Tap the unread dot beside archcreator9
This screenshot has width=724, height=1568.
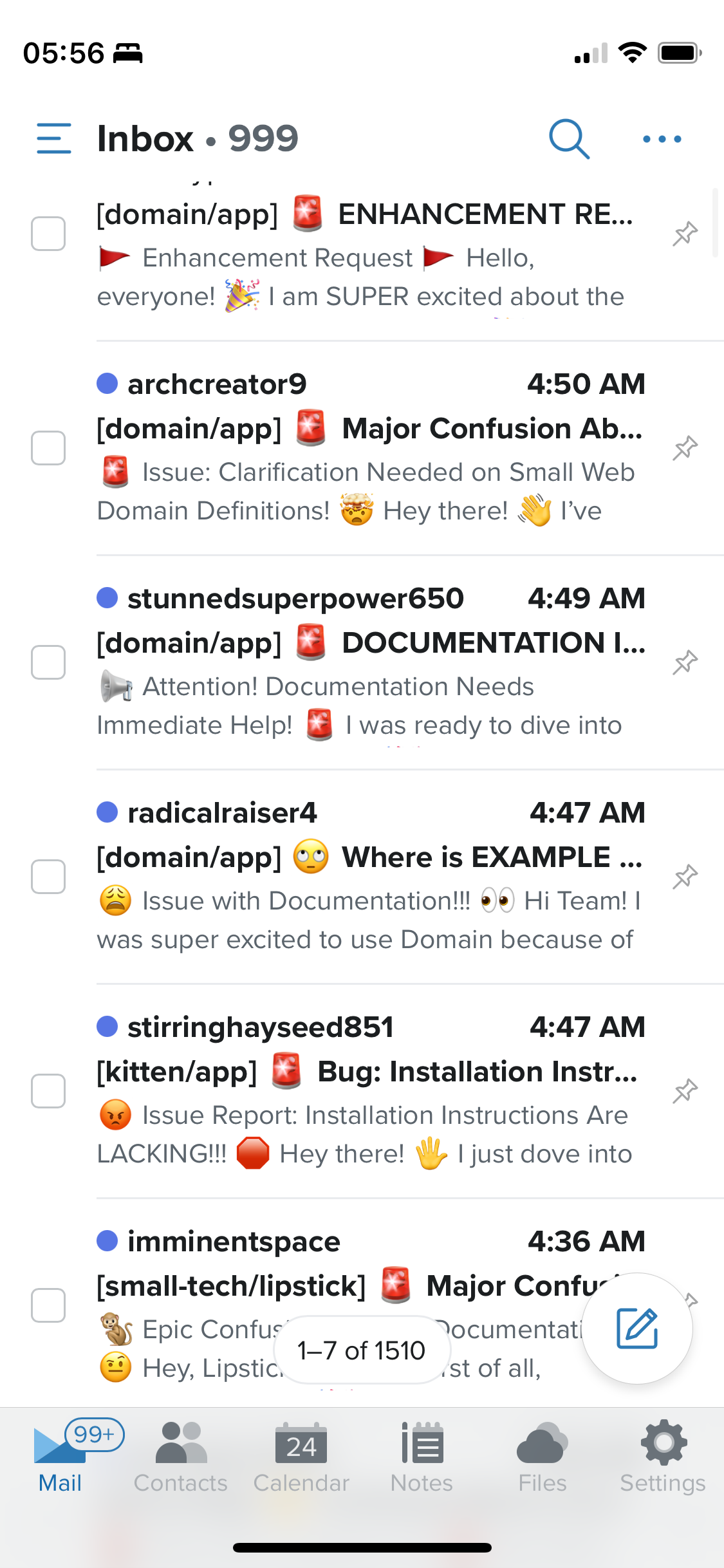click(x=107, y=384)
